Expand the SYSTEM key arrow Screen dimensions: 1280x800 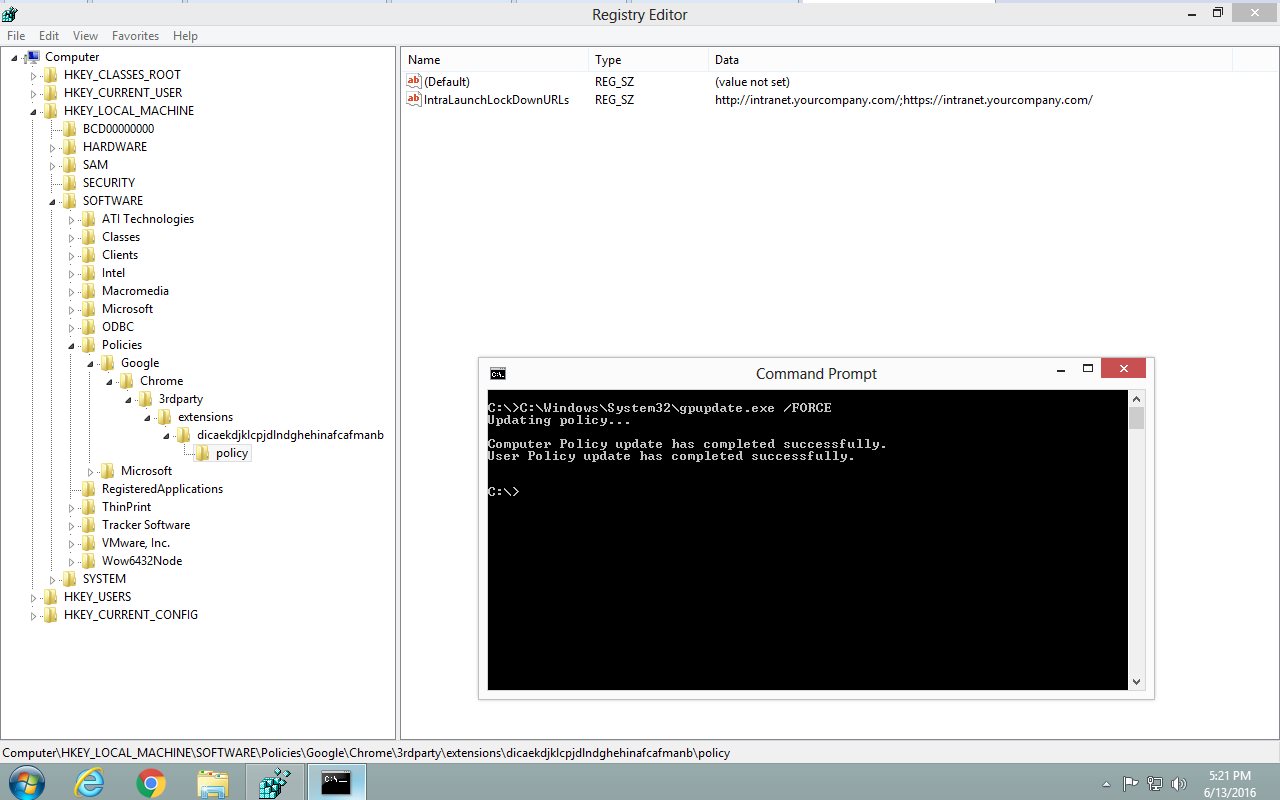[x=53, y=580]
